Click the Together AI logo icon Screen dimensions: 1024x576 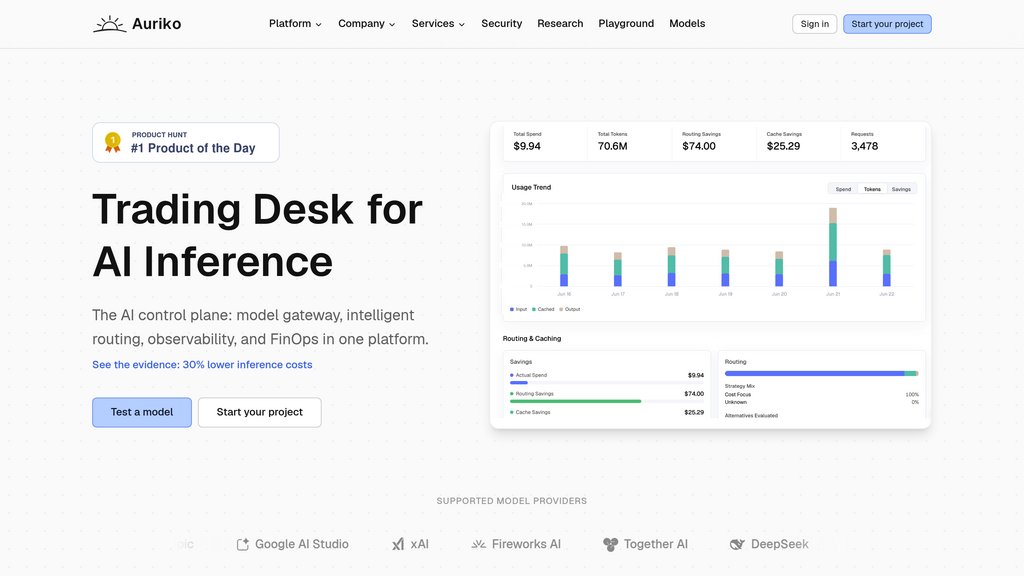coord(611,544)
